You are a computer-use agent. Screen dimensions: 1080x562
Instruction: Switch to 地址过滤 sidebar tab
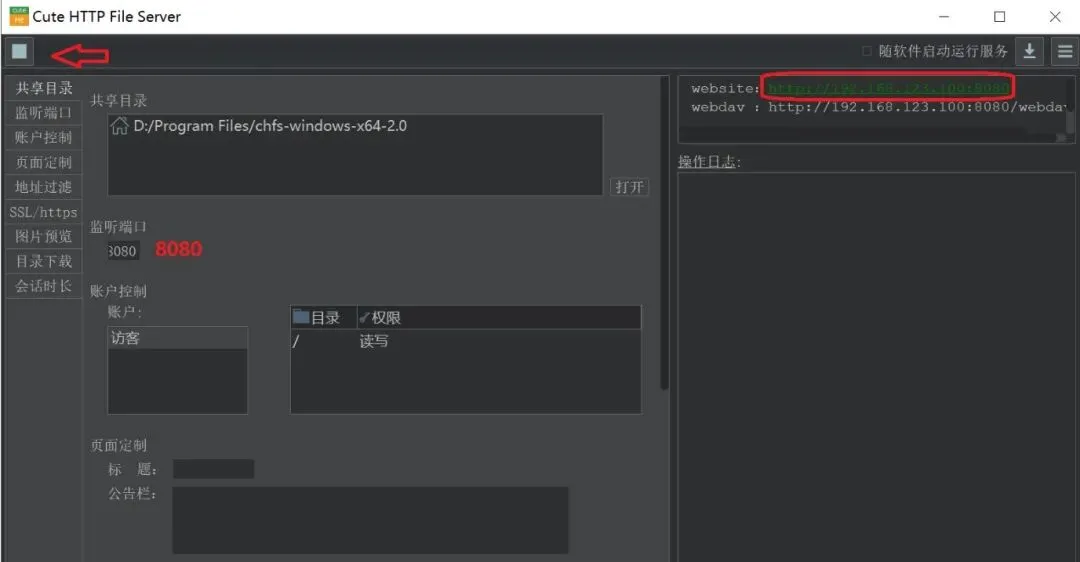[44, 187]
